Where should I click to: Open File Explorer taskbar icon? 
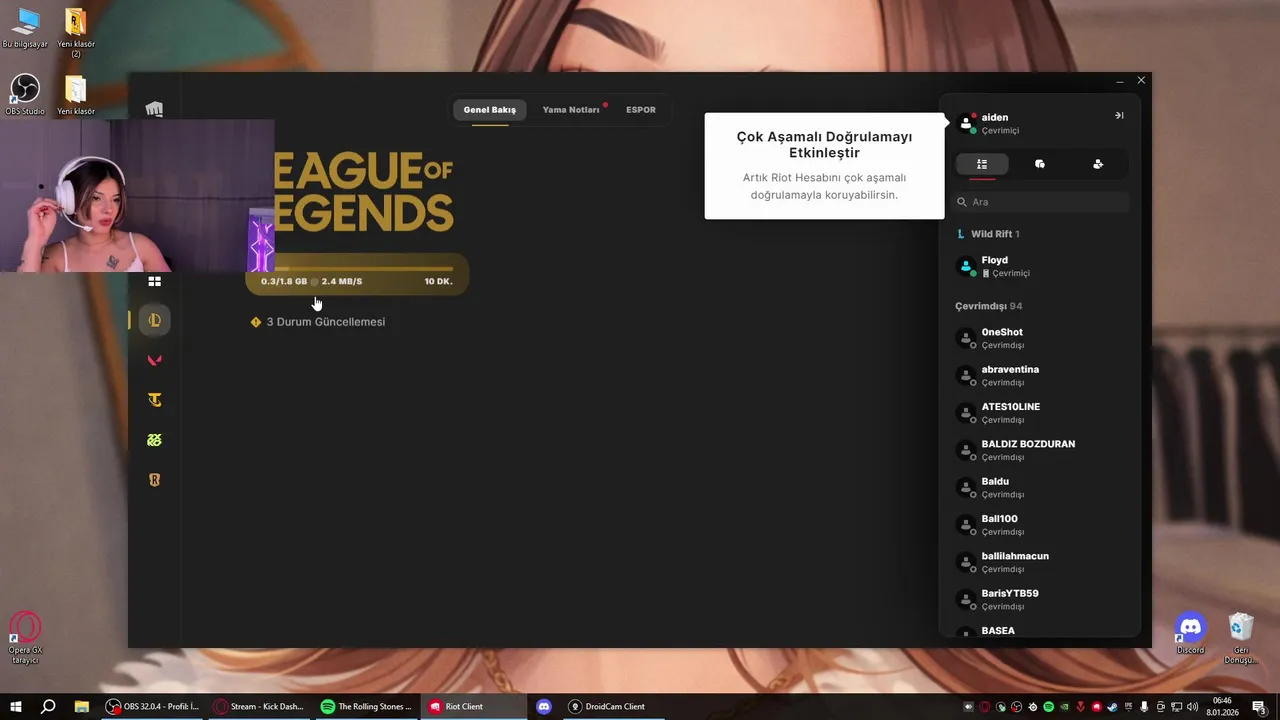(x=81, y=707)
